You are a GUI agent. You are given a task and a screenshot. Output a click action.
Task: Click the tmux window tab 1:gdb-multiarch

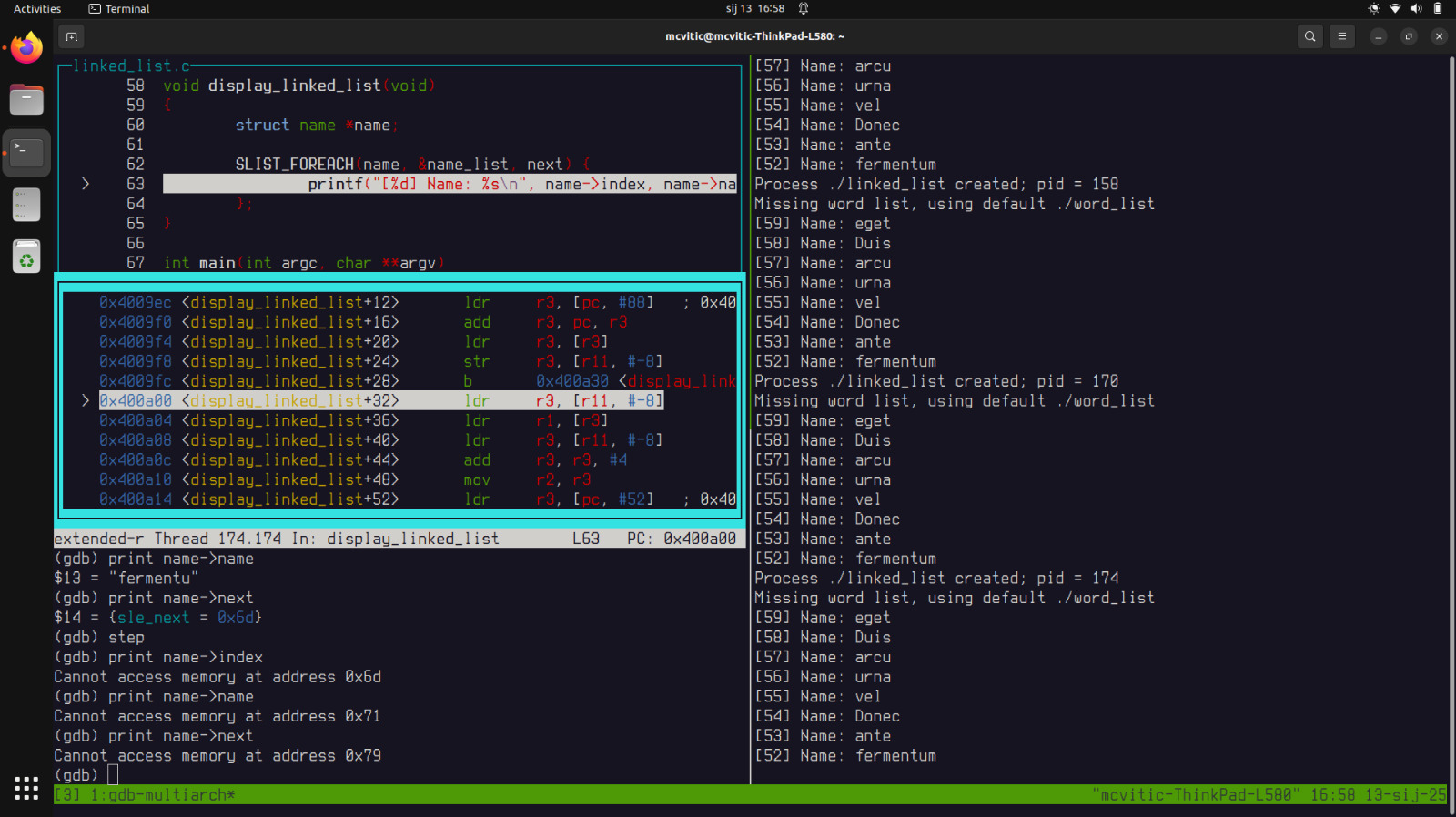[x=163, y=795]
